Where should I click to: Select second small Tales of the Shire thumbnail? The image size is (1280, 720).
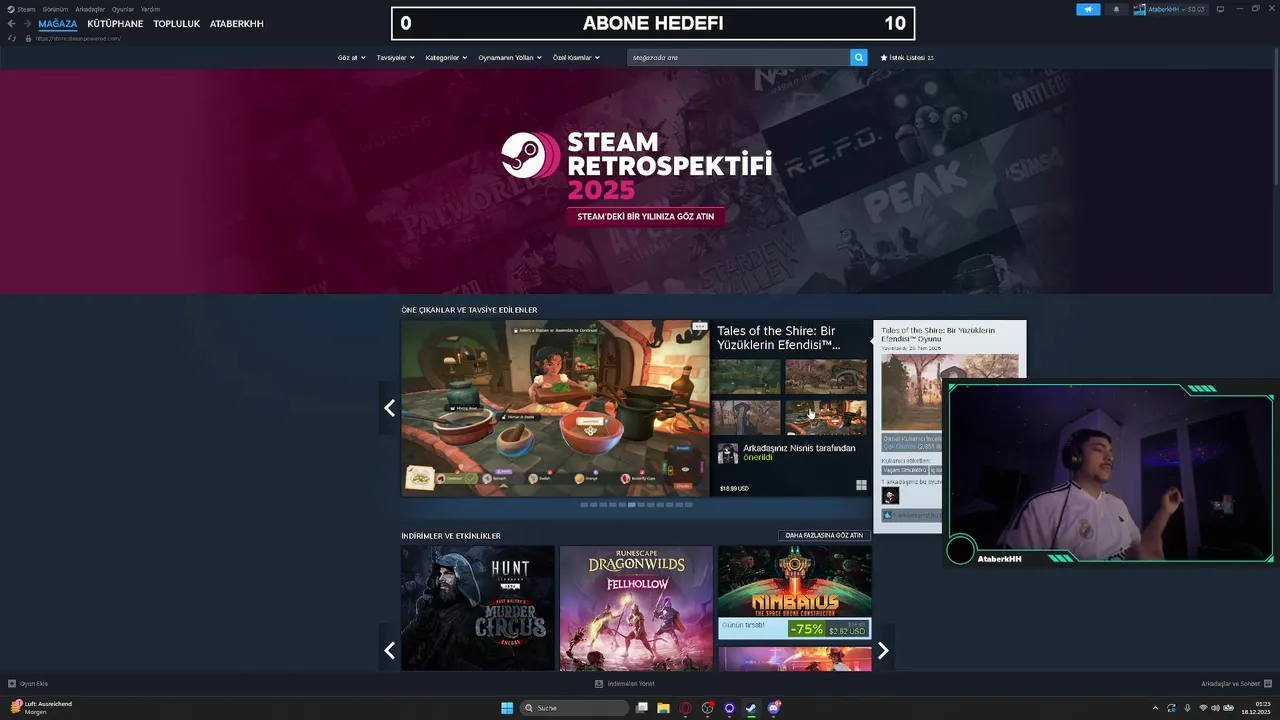(x=826, y=377)
